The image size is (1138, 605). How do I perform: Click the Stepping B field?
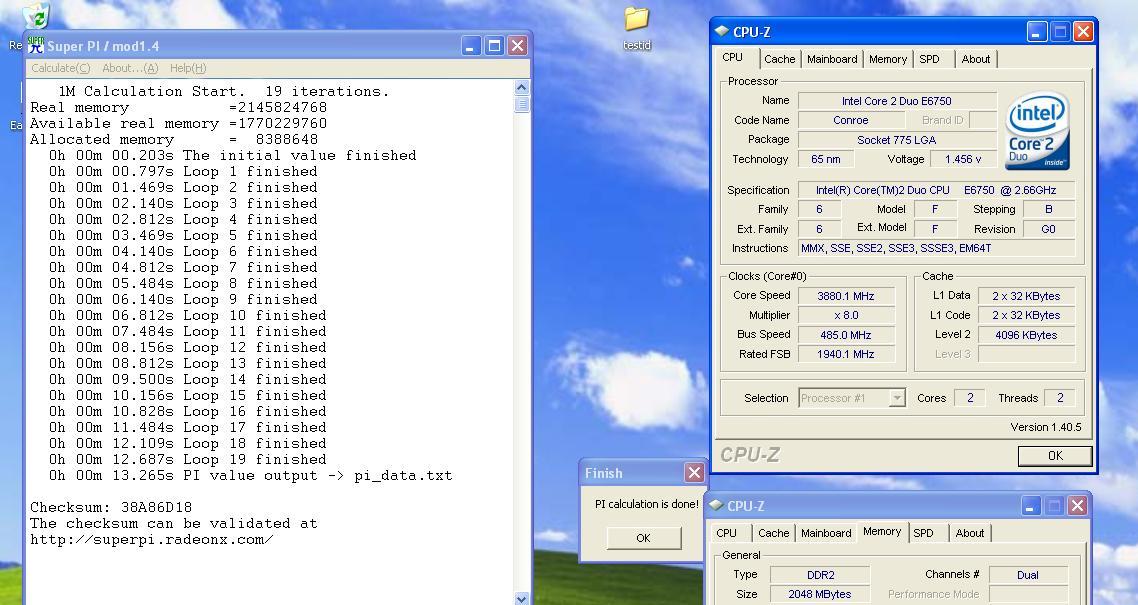click(1049, 209)
